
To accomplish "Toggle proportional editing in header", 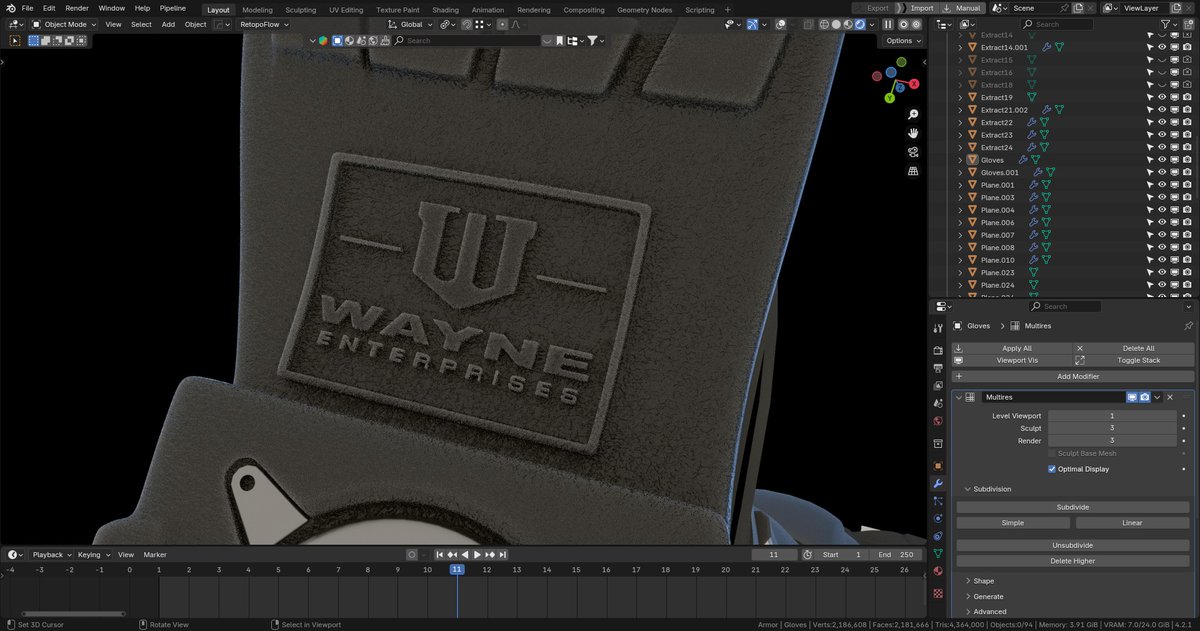I will (x=503, y=24).
